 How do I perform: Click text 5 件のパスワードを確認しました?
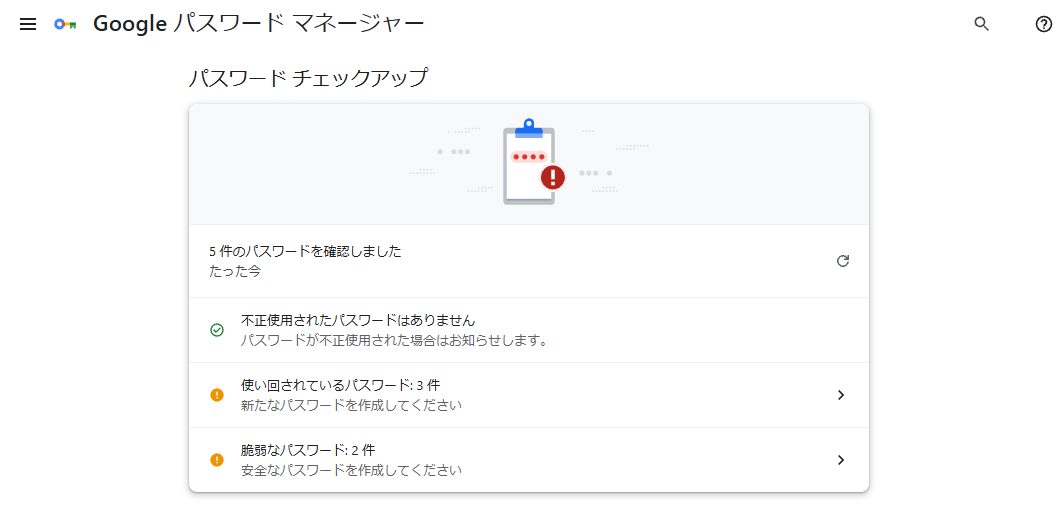coord(305,252)
